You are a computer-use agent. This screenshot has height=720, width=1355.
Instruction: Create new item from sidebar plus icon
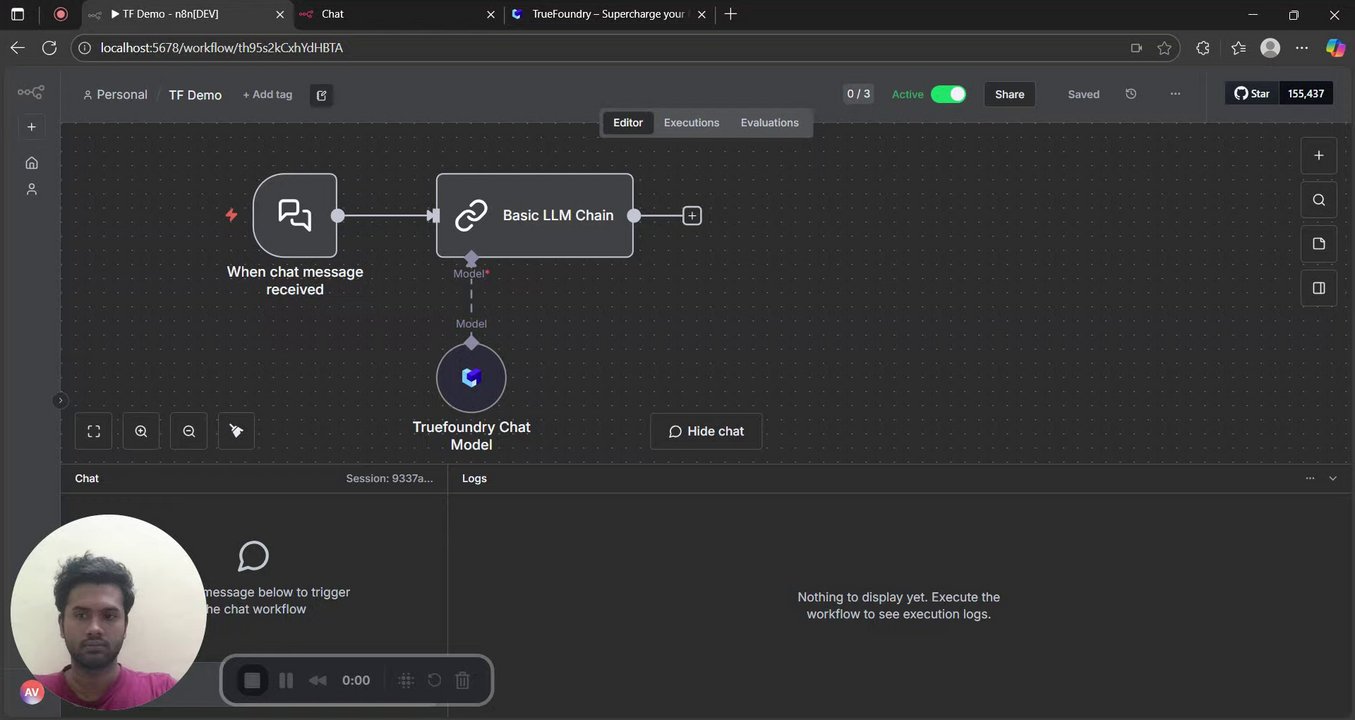point(31,127)
